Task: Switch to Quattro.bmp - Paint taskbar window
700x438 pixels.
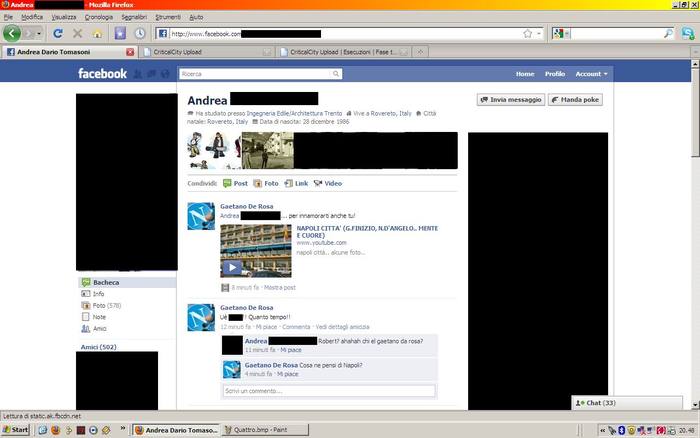Action: [x=265, y=430]
